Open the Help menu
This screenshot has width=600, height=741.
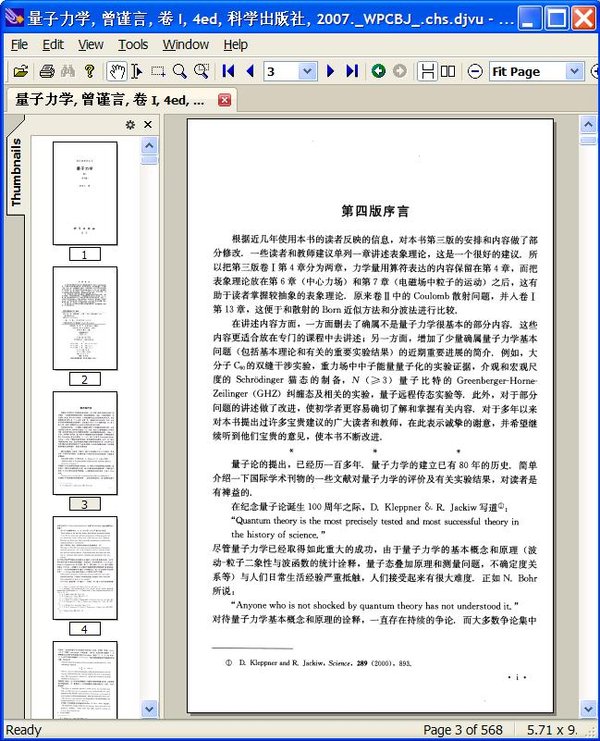(x=235, y=44)
